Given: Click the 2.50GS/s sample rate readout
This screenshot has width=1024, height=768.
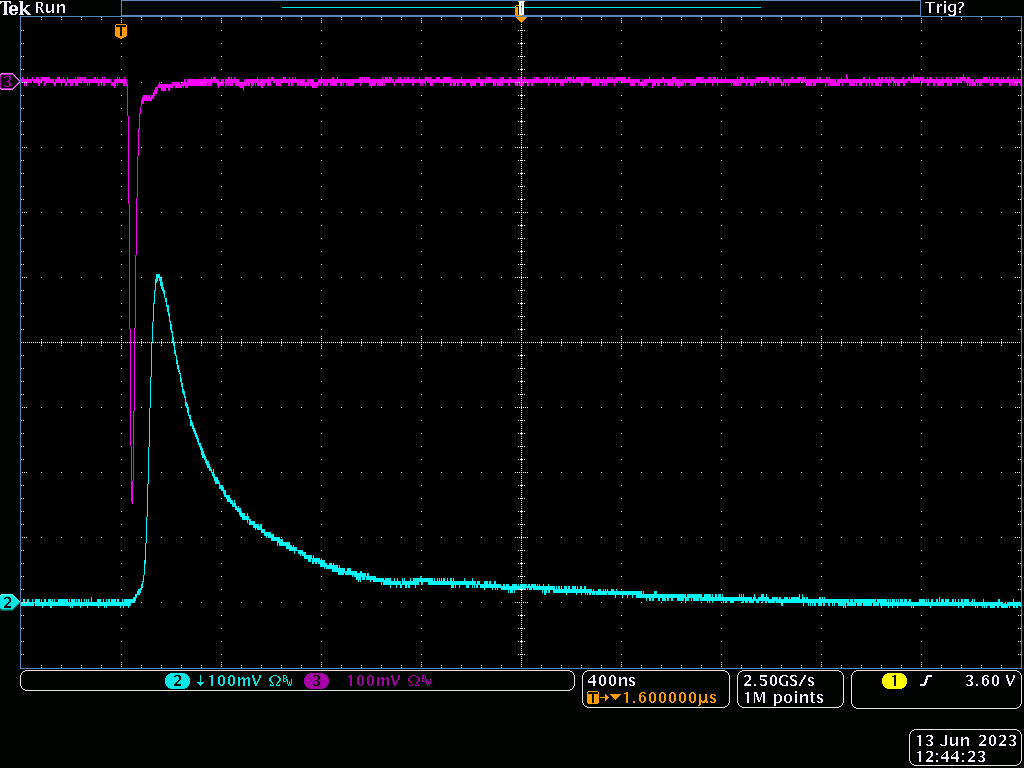Looking at the screenshot, I should [x=777, y=680].
